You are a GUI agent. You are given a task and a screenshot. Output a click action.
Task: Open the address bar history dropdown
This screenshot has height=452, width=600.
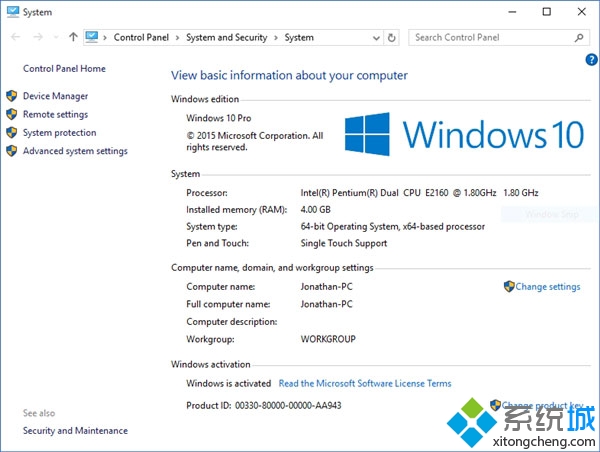(x=376, y=38)
